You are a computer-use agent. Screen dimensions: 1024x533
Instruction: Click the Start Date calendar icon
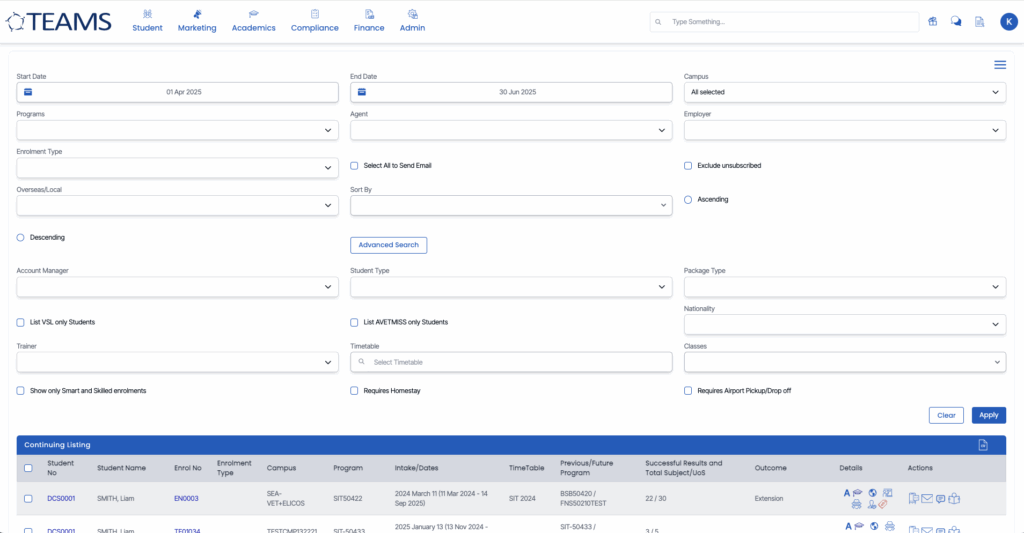(x=28, y=92)
